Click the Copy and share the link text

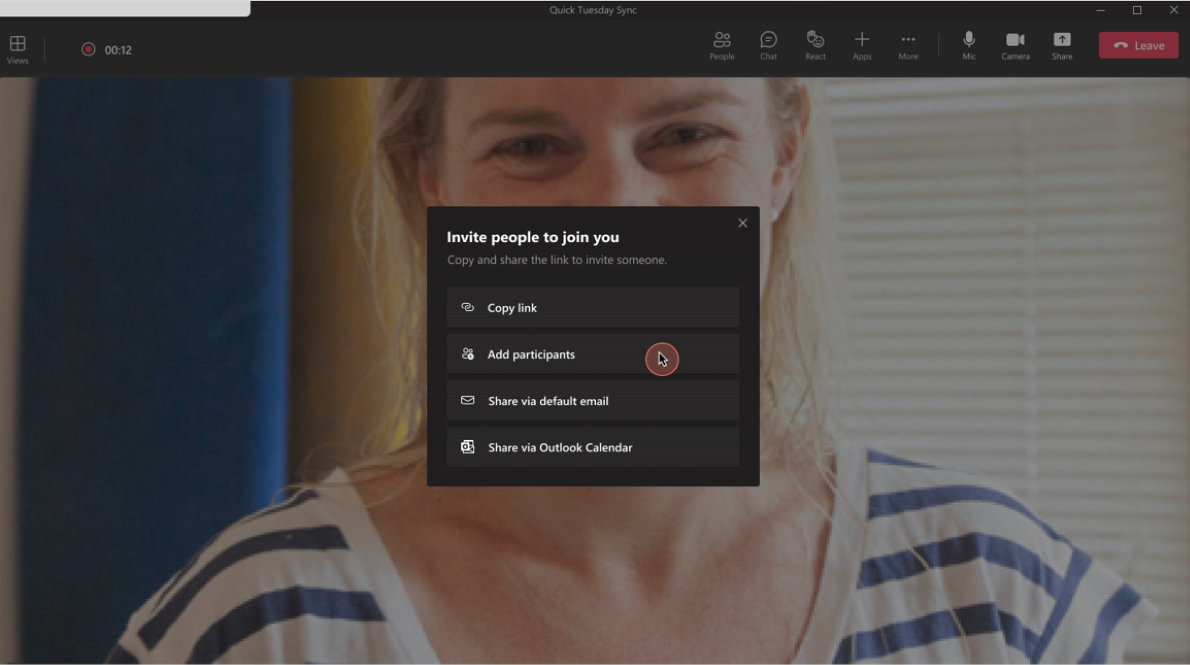click(556, 260)
